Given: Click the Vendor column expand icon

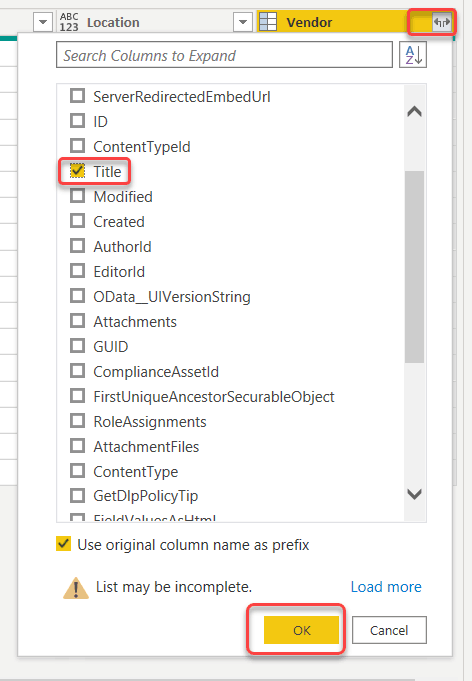Looking at the screenshot, I should click(x=442, y=22).
